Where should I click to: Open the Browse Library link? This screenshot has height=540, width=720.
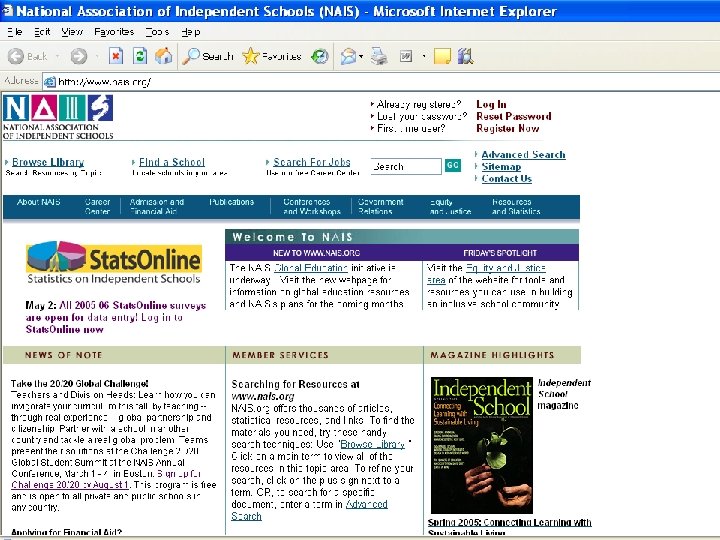(x=48, y=162)
